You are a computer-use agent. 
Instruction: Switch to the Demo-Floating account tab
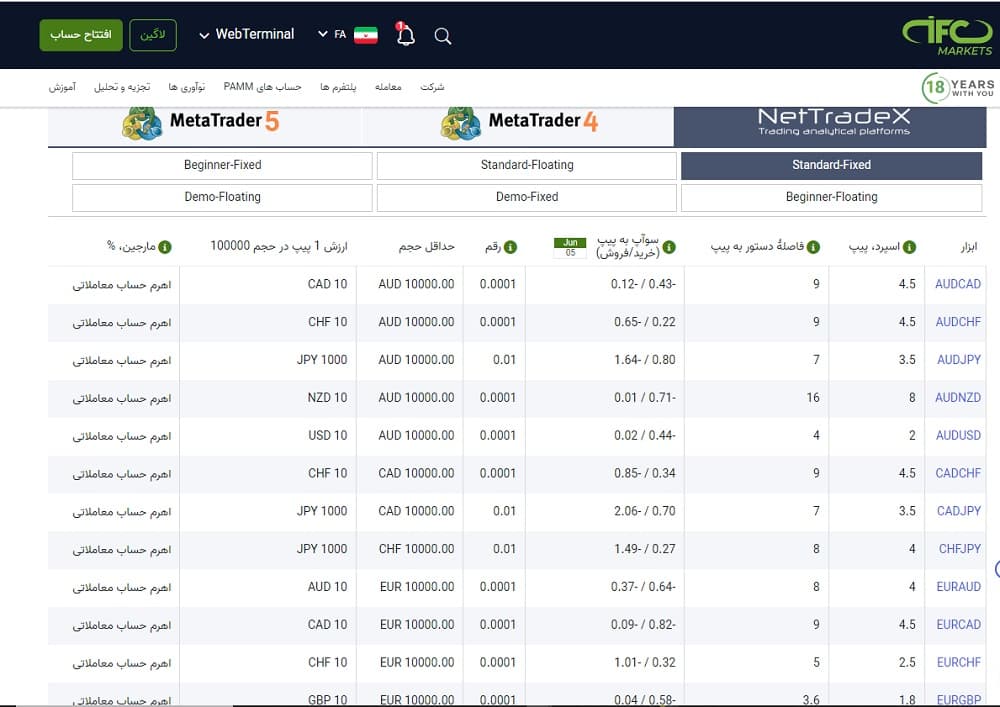pyautogui.click(x=222, y=197)
